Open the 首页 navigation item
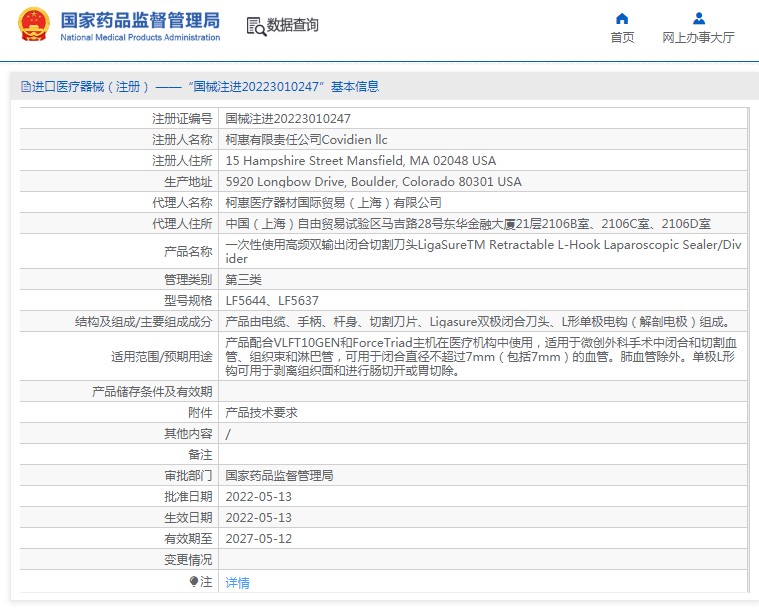The image size is (759, 609). coord(622,37)
